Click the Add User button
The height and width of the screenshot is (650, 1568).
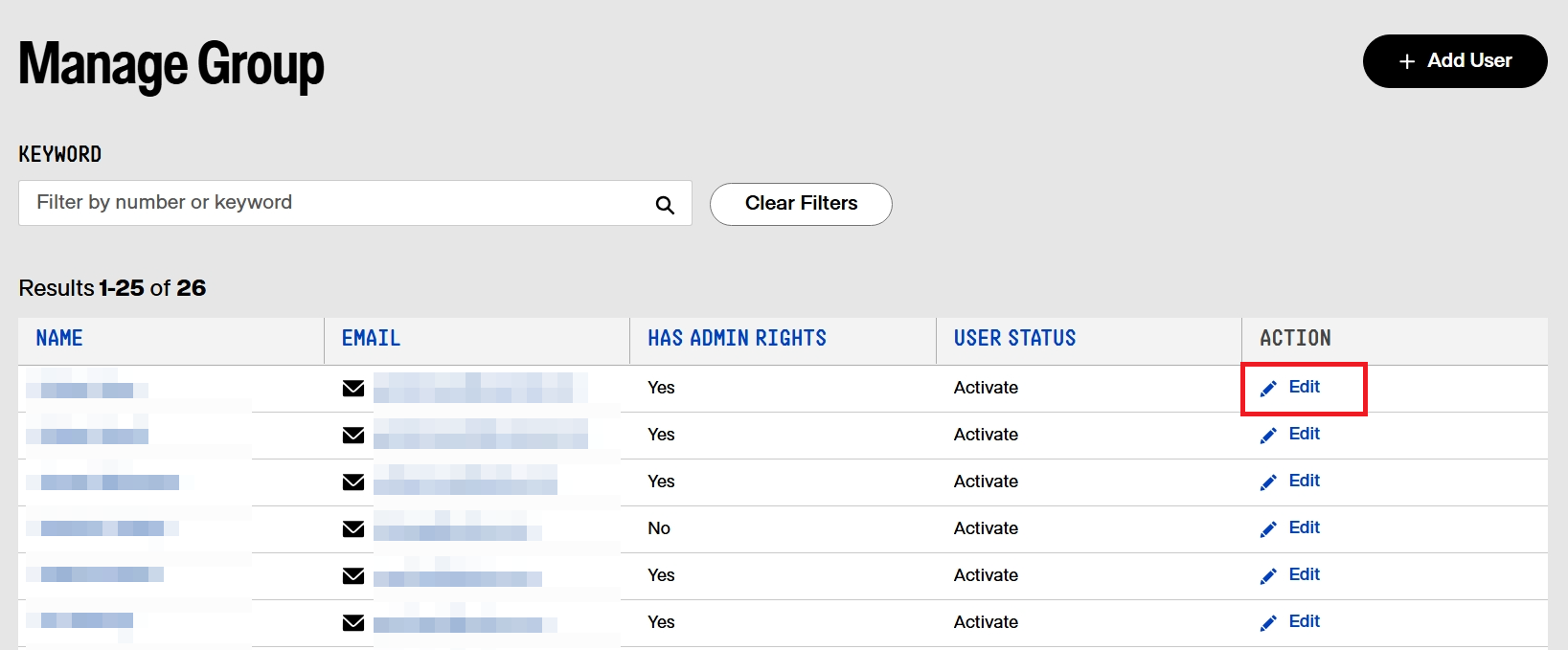pyautogui.click(x=1455, y=61)
